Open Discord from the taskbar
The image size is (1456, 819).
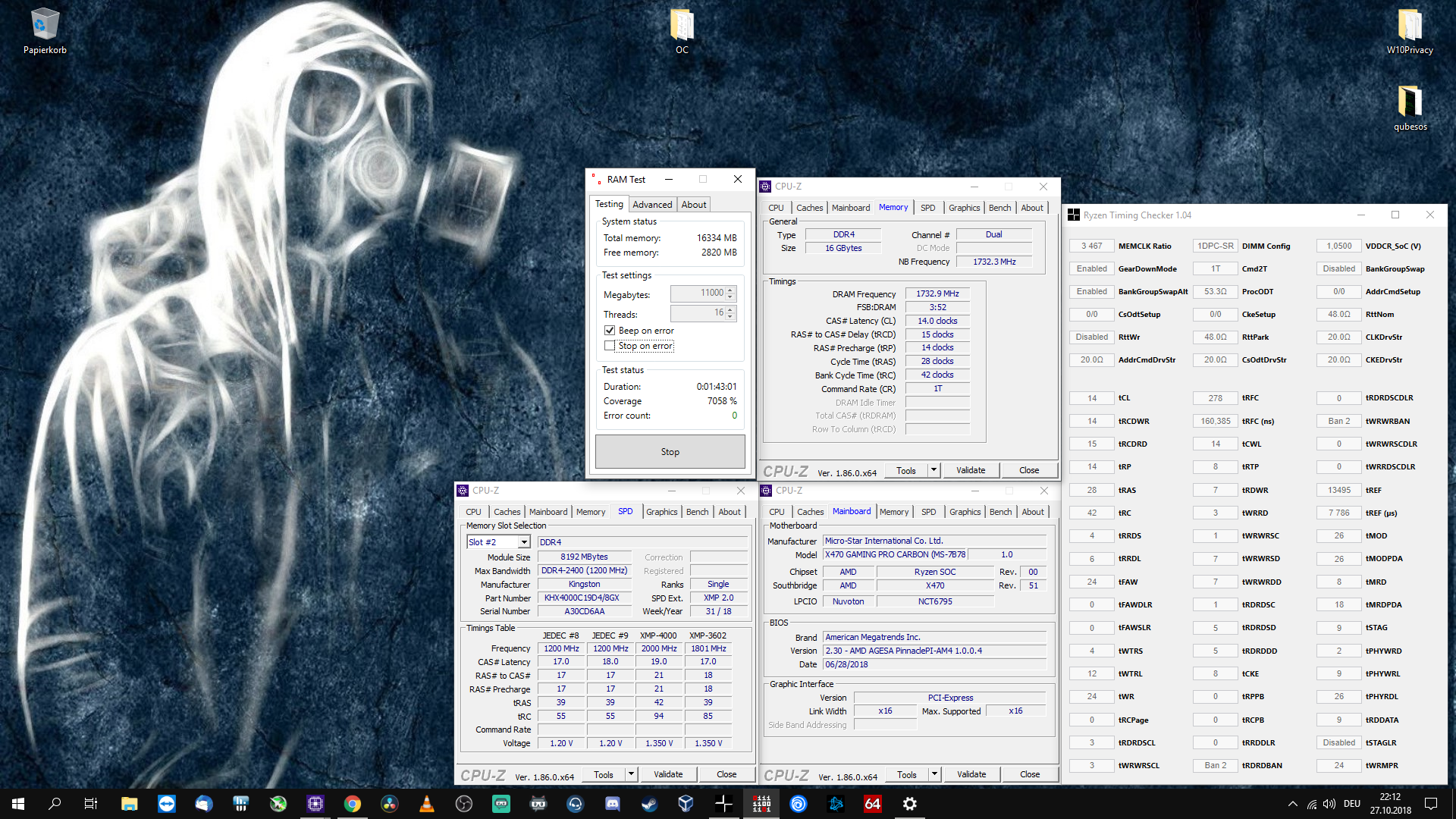(613, 804)
